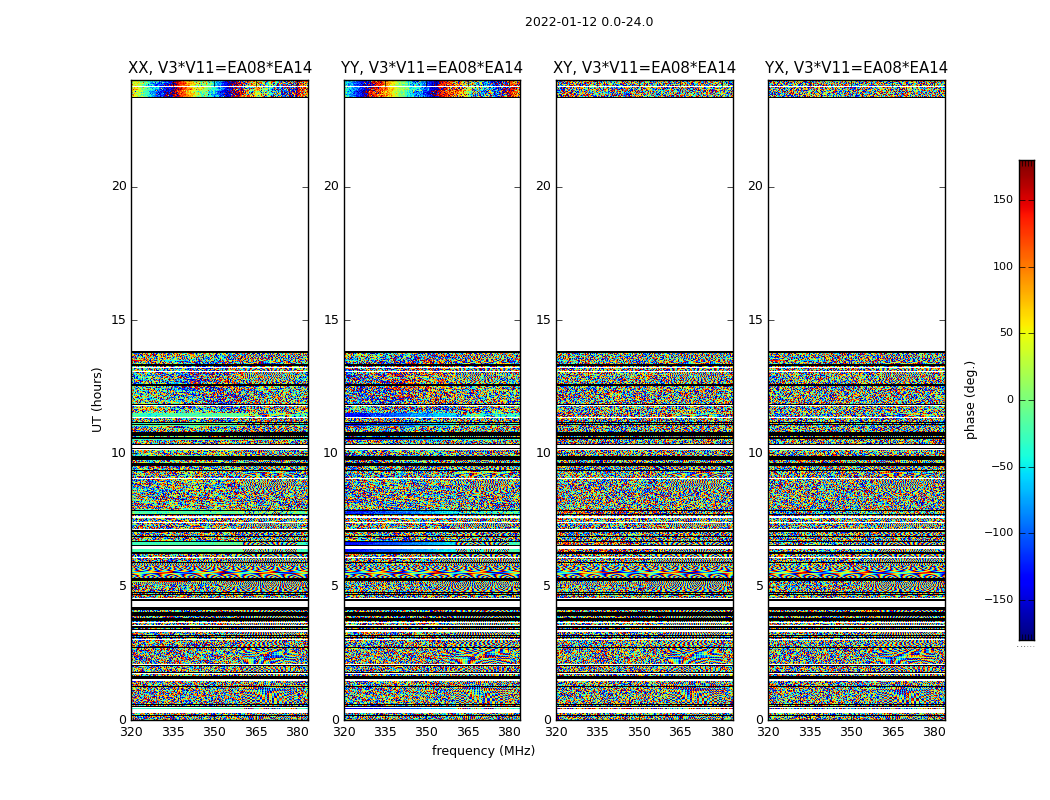The width and height of the screenshot is (1050, 800).
Task: Click the phase colorbar gradient strip
Action: (x=1026, y=400)
